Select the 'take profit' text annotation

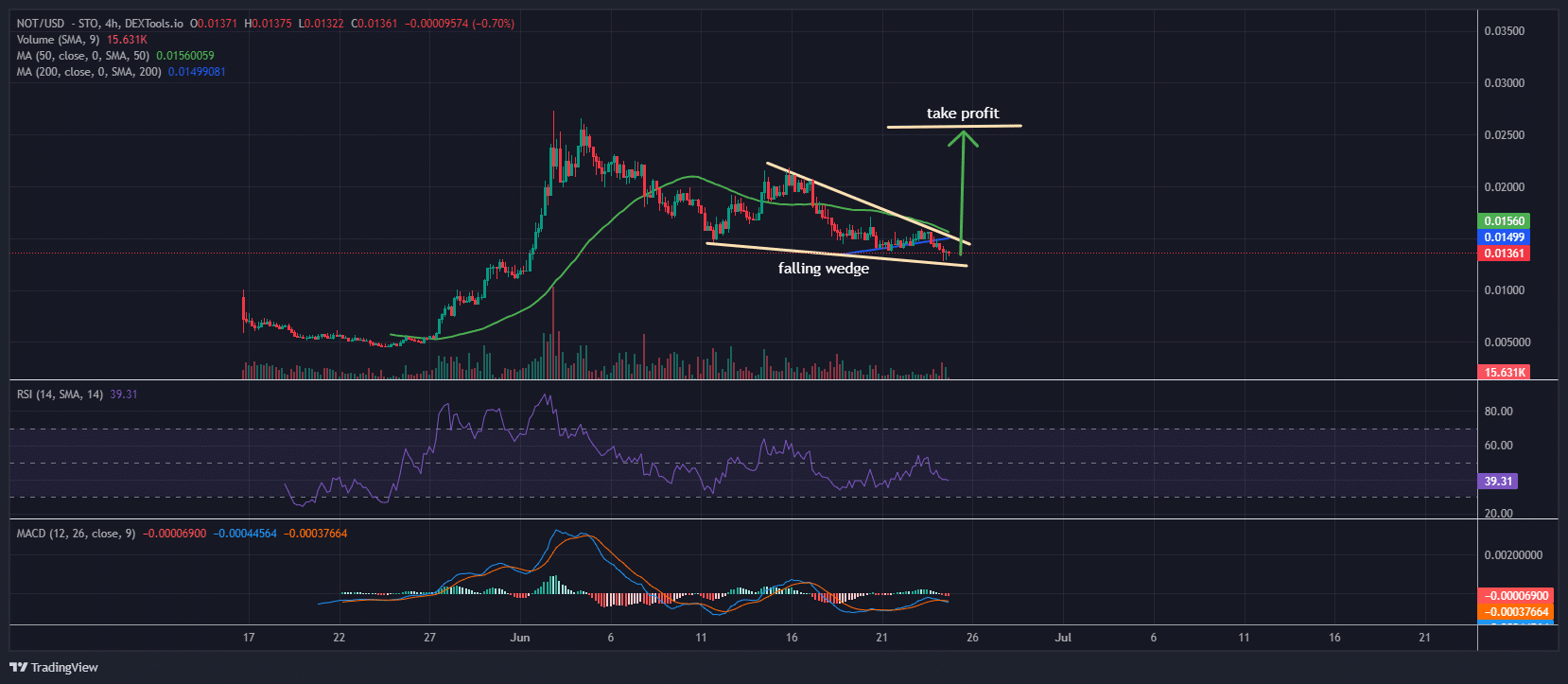(963, 114)
